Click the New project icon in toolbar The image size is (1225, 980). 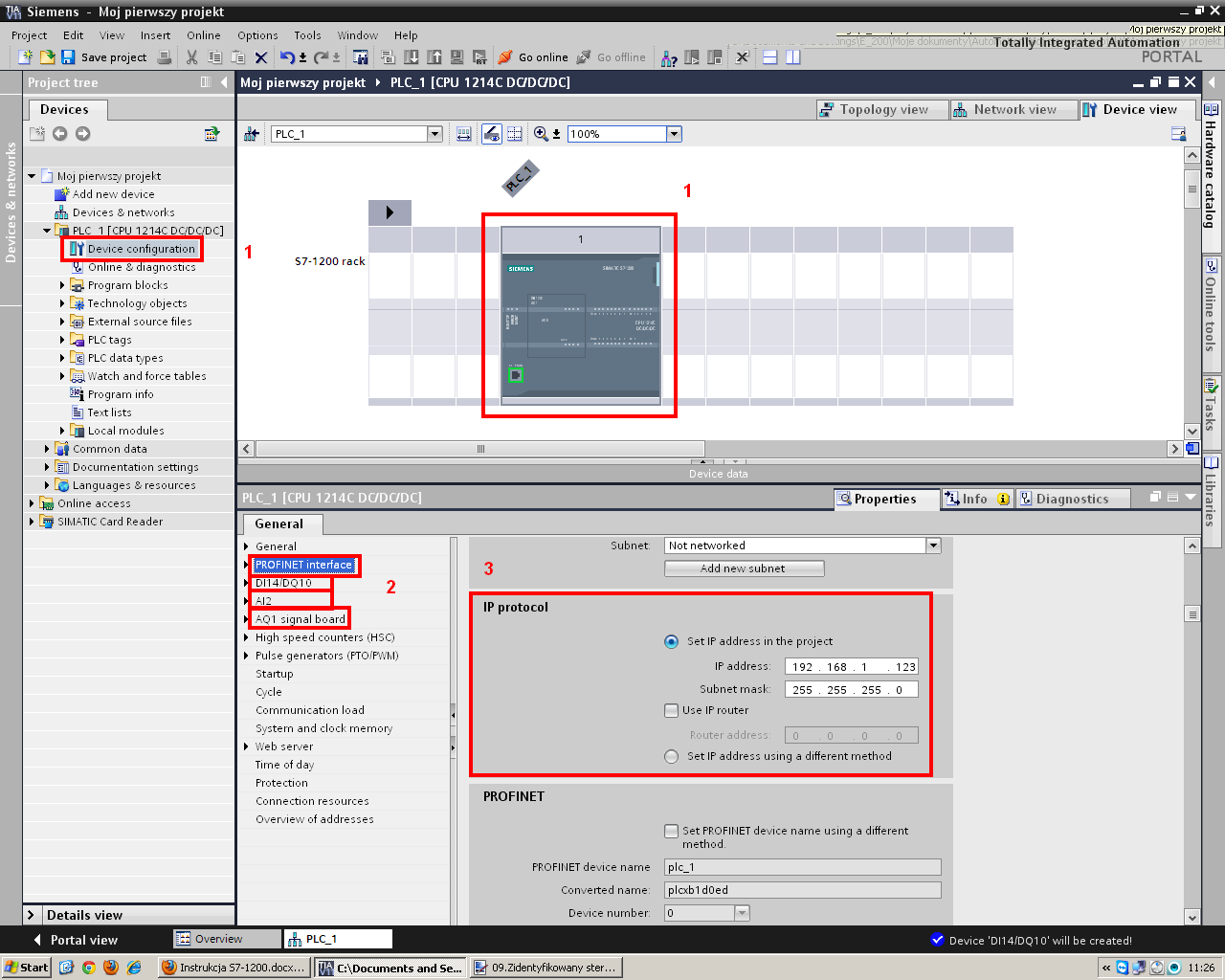[25, 57]
